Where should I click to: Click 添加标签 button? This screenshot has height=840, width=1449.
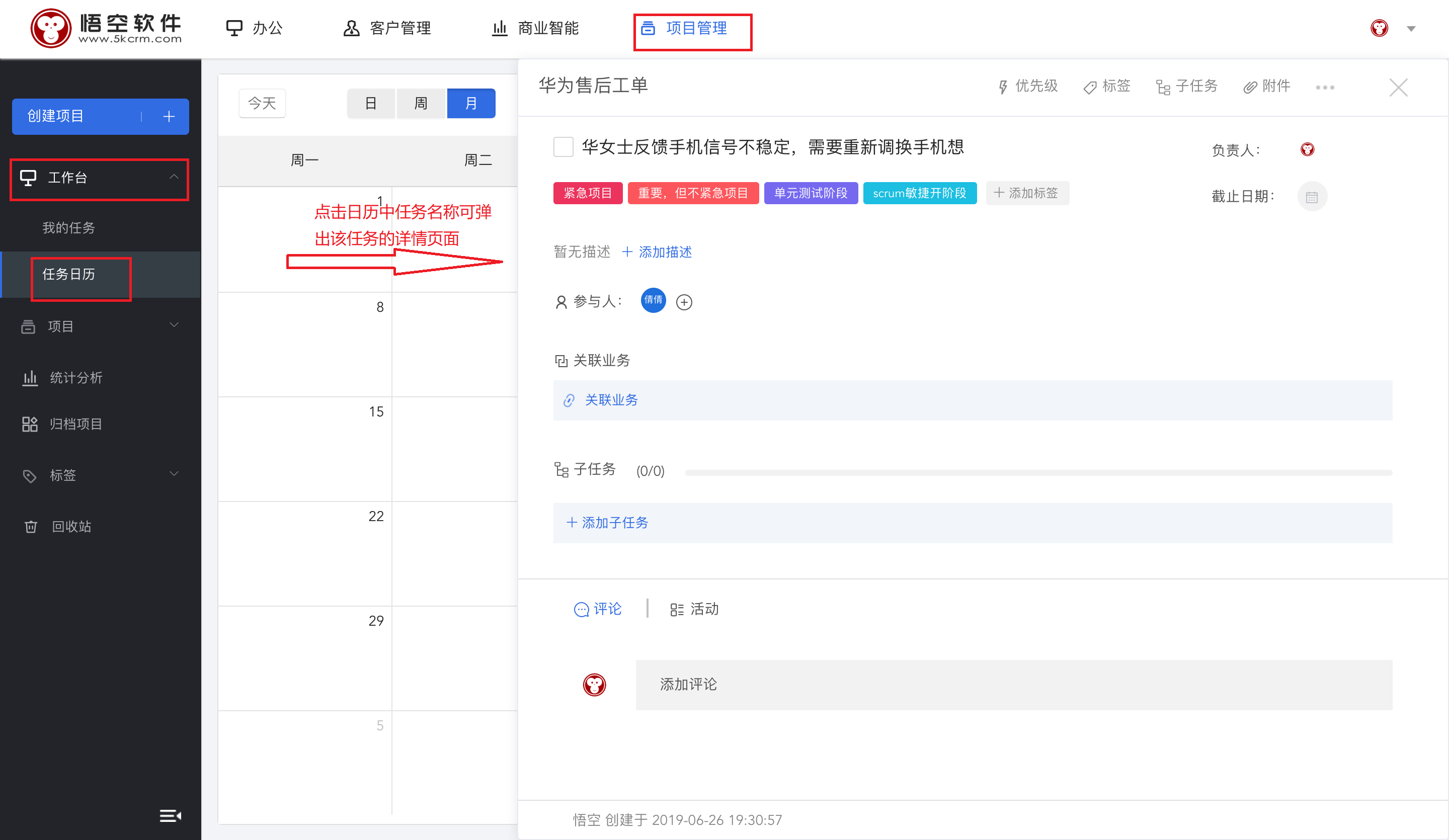(x=1027, y=193)
